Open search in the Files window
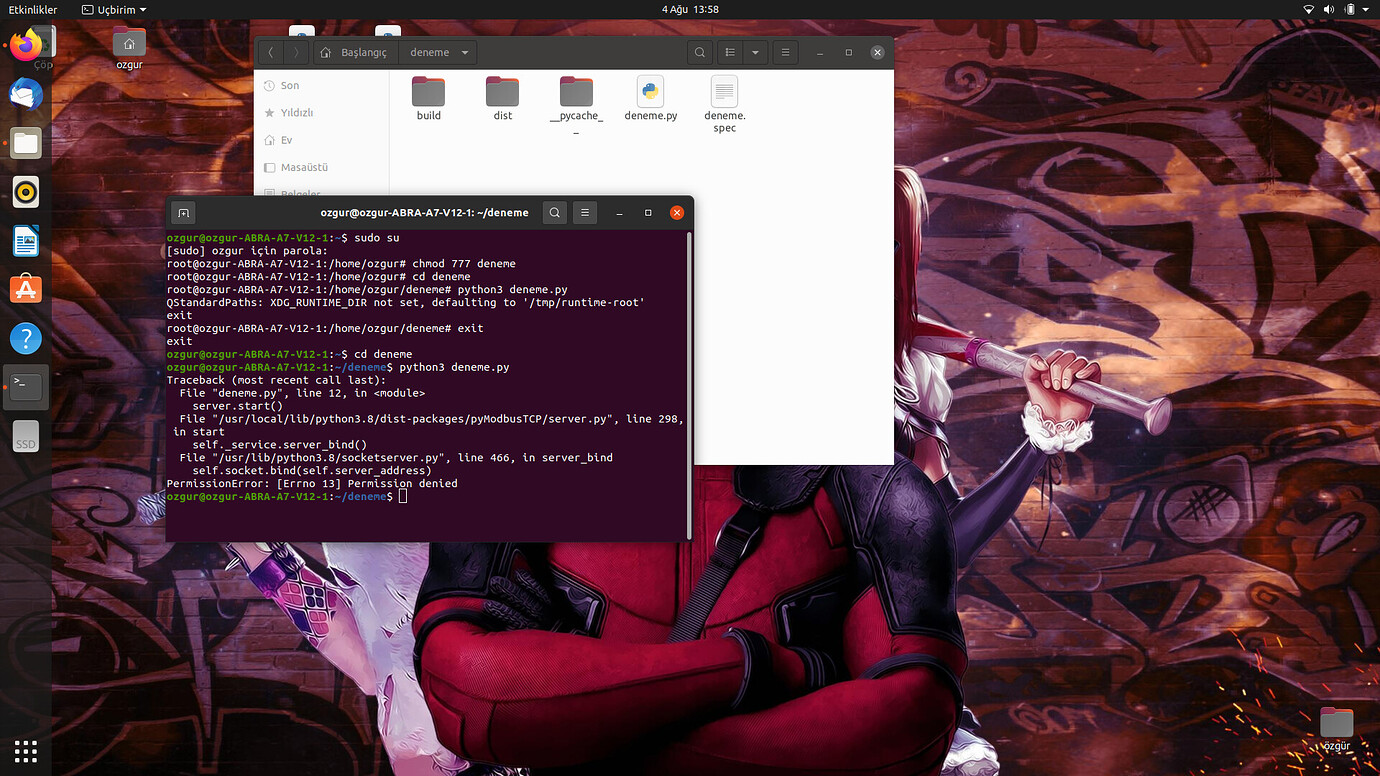Image resolution: width=1380 pixels, height=776 pixels. point(700,52)
